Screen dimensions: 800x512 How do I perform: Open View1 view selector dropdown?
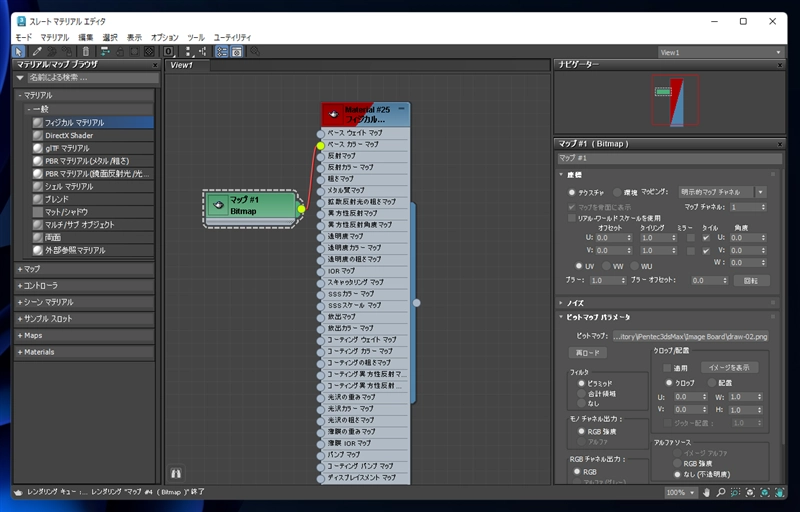(x=720, y=52)
